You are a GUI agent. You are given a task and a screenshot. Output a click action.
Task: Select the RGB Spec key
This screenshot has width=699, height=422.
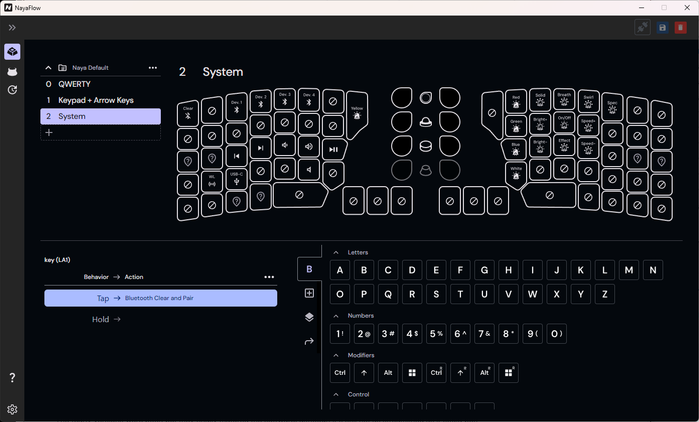[x=612, y=107]
